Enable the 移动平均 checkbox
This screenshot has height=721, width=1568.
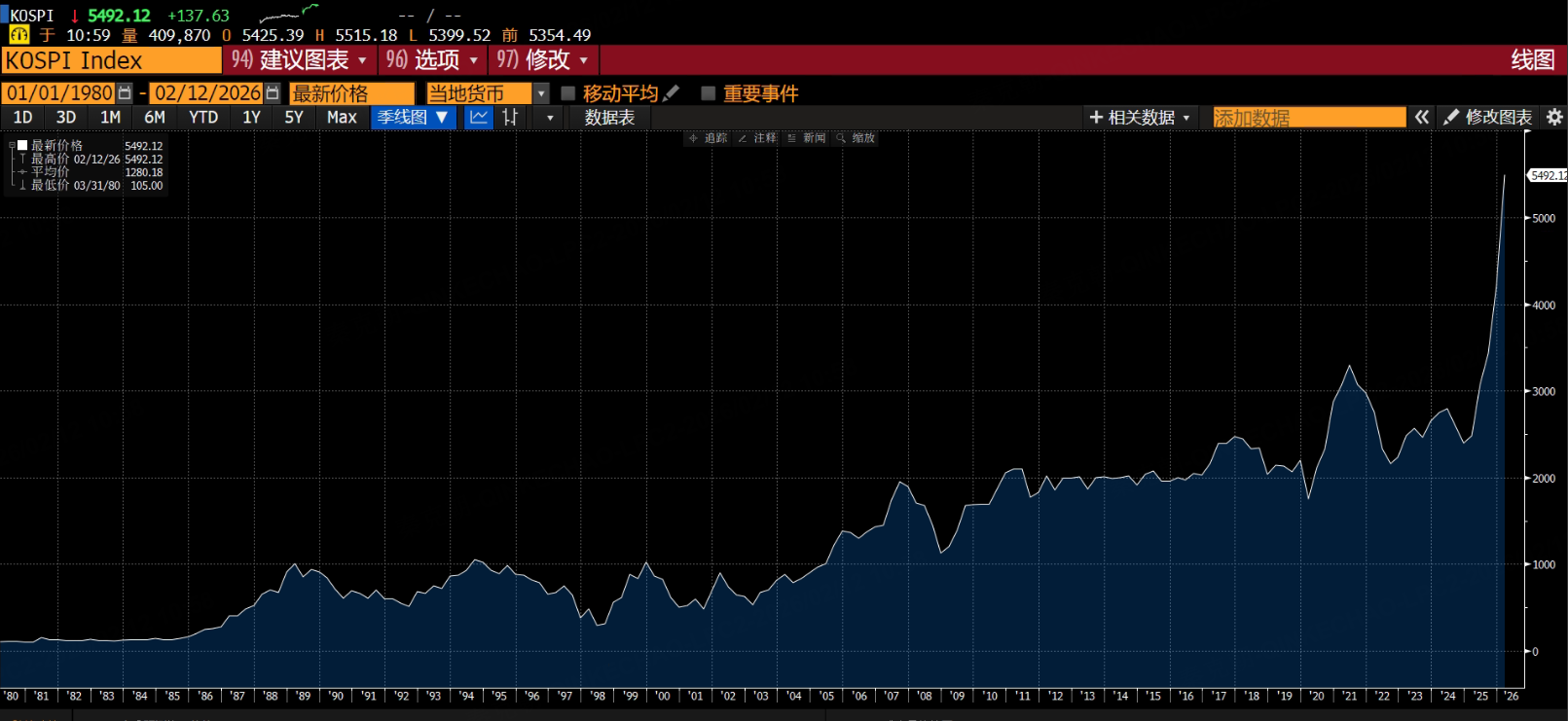(568, 93)
